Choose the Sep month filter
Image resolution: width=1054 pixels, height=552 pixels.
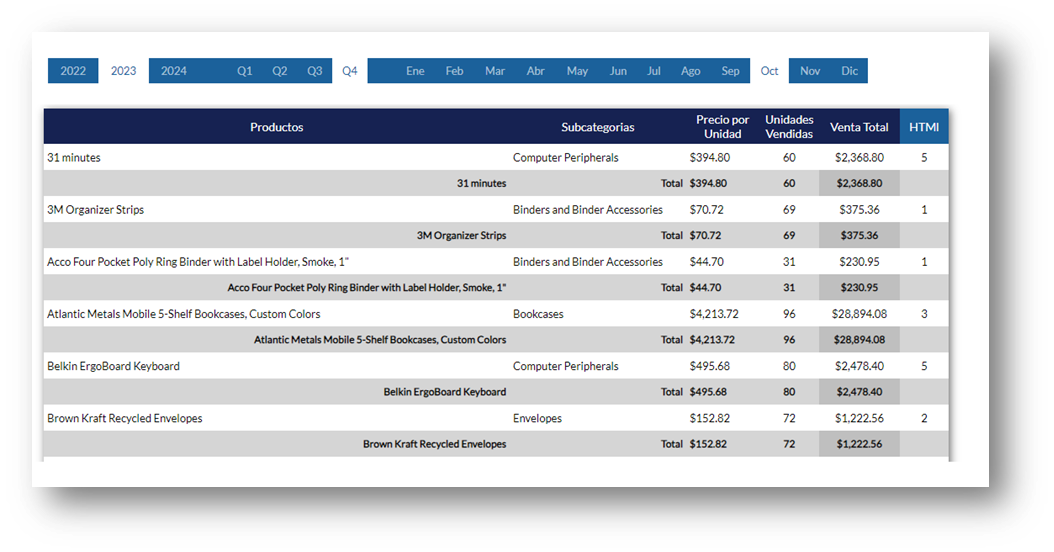click(x=731, y=71)
